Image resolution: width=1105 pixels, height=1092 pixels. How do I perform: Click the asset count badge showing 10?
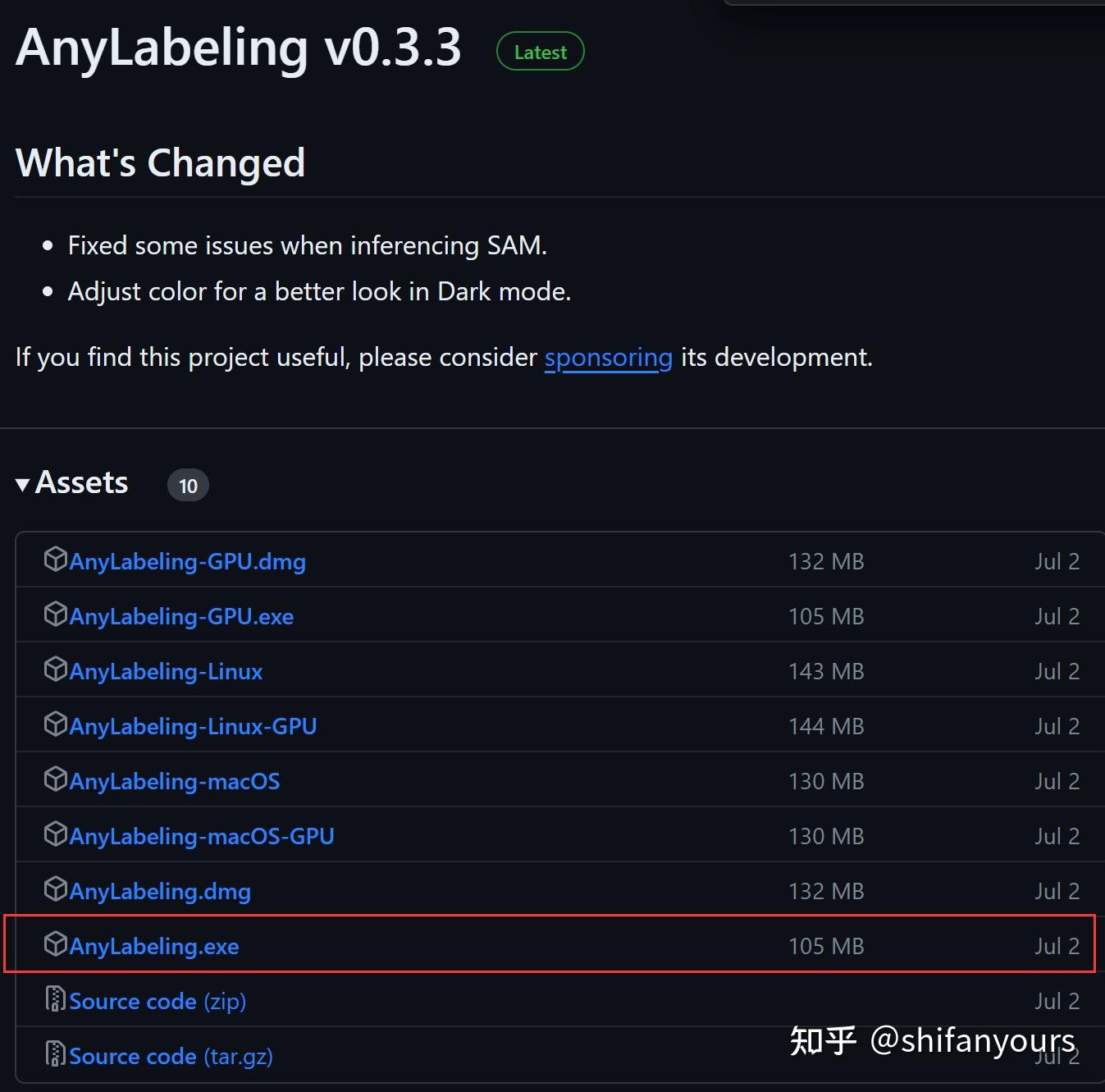click(188, 485)
